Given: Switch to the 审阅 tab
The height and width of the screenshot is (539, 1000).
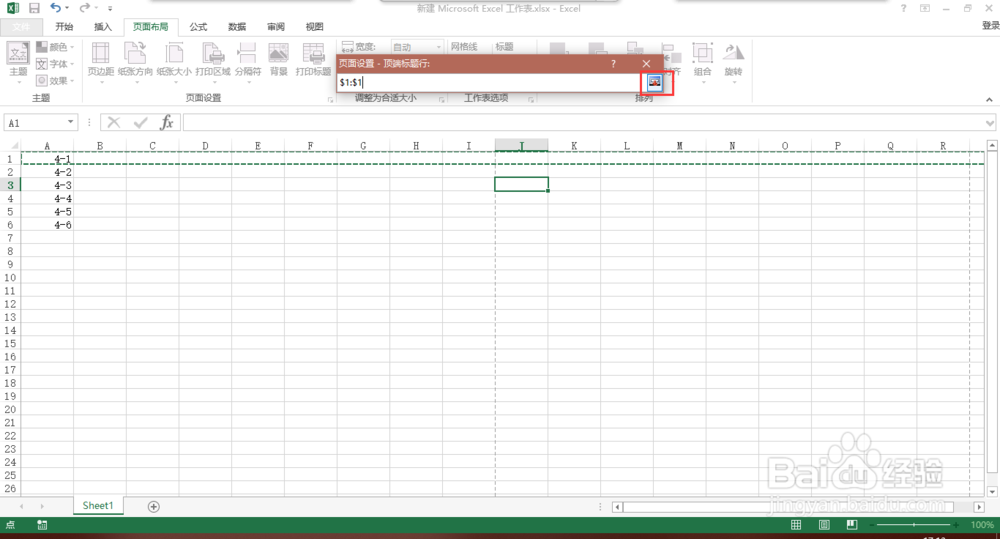Looking at the screenshot, I should click(x=276, y=27).
